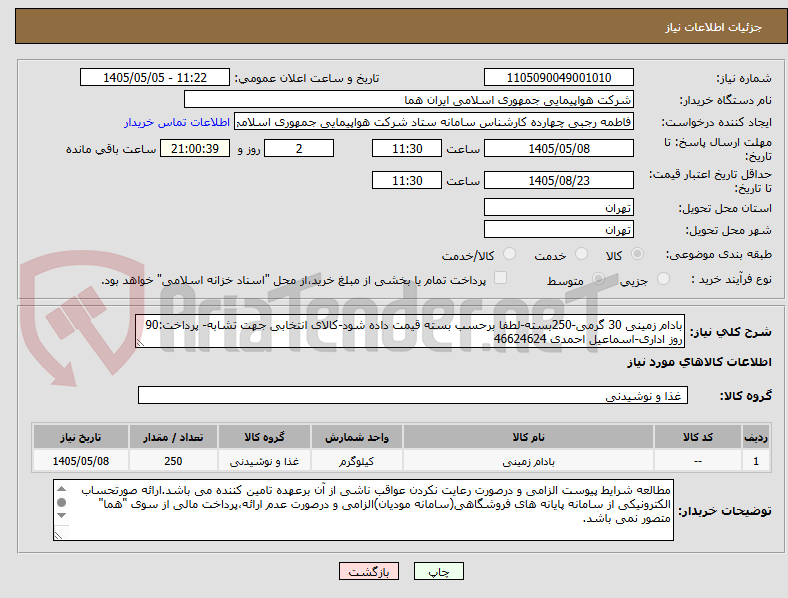Click the تاریخ نیاز column header
Viewport: 788px width, 598px height.
click(x=80, y=437)
